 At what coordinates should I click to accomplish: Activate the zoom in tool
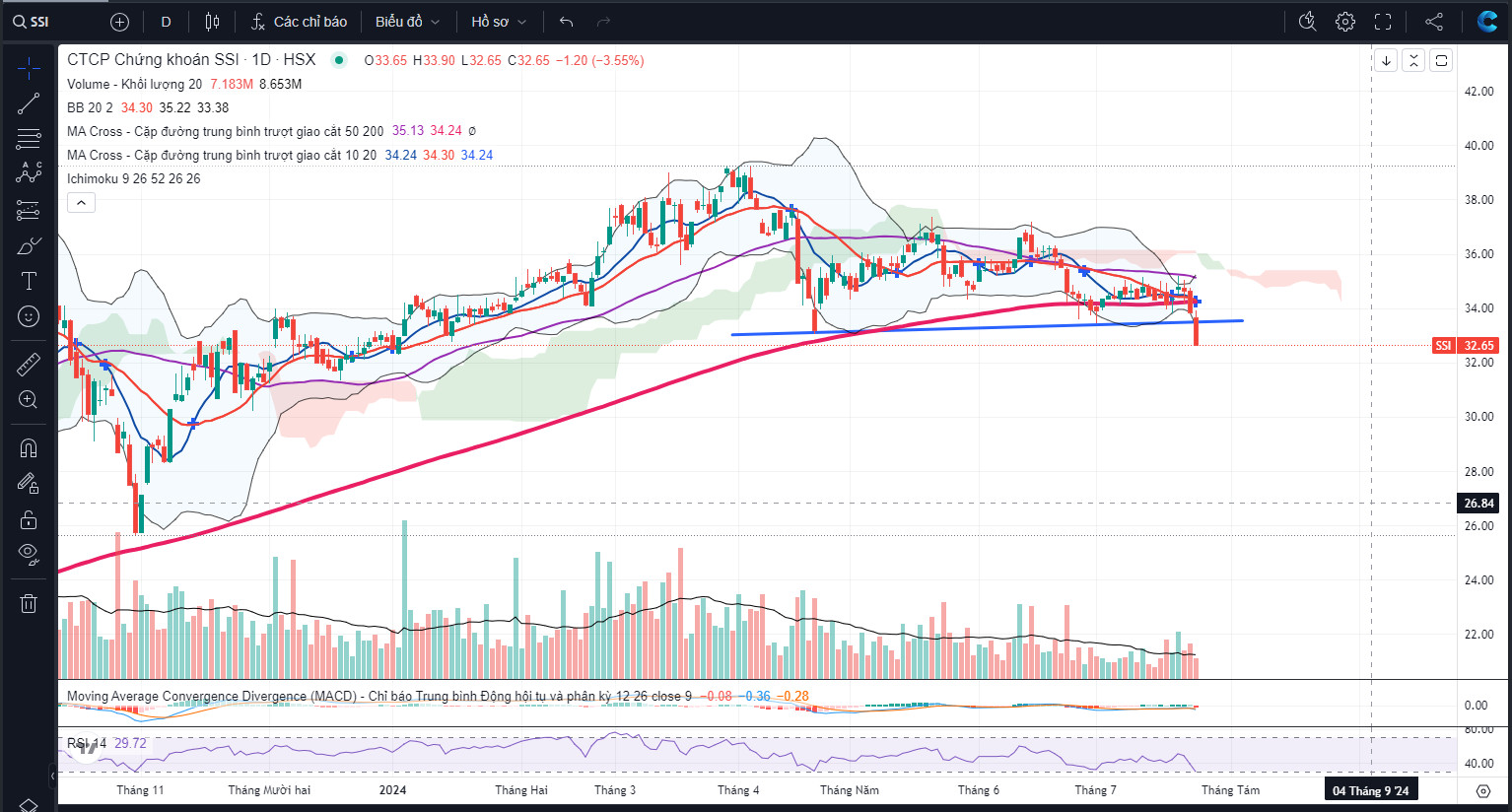(x=29, y=399)
